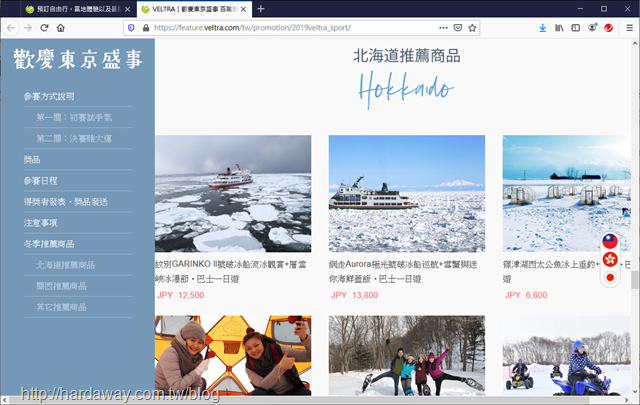
Task: Switch region to Hong Kong flag
Action: point(610,259)
